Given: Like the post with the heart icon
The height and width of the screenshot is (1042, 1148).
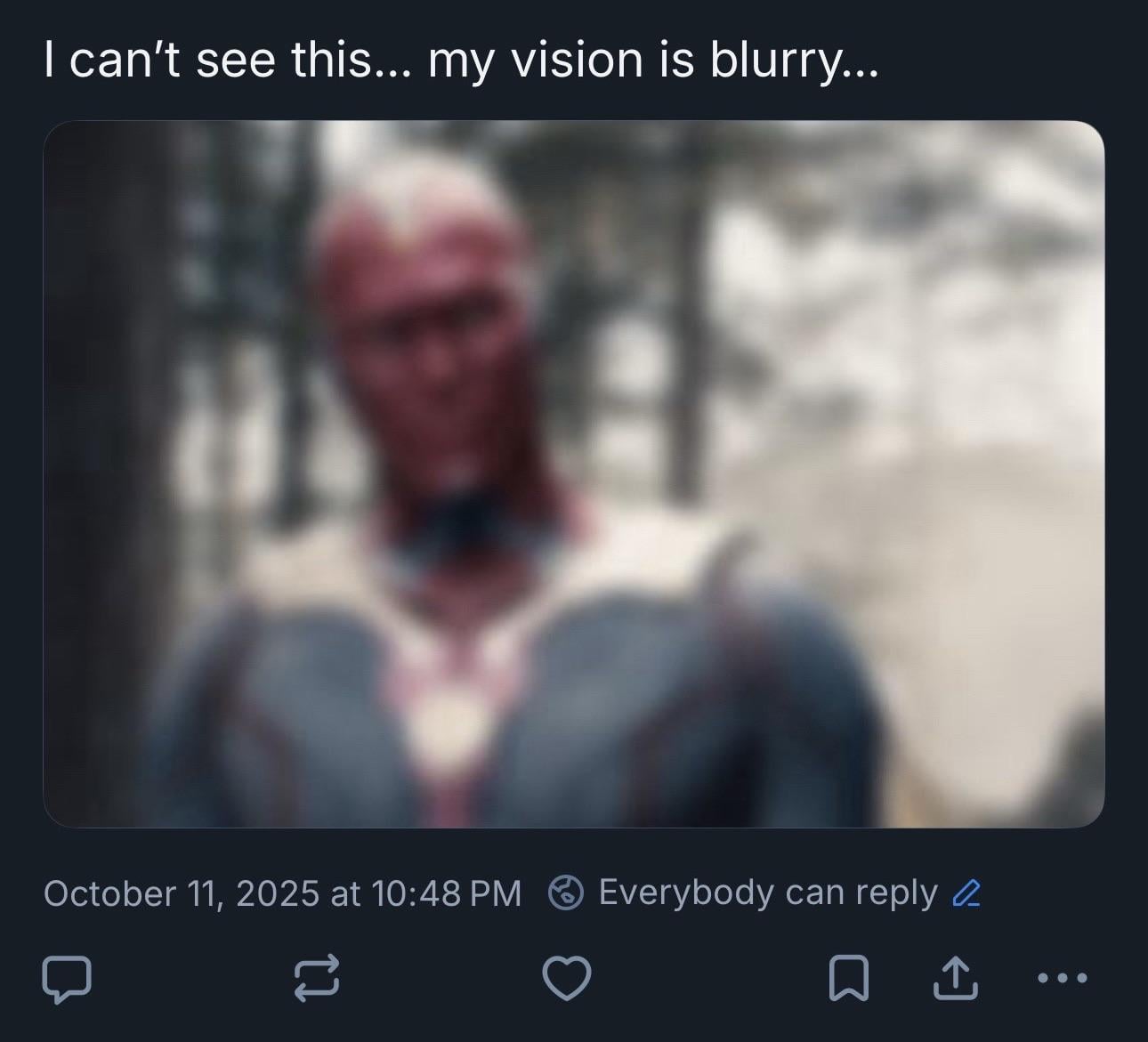Looking at the screenshot, I should [x=566, y=979].
